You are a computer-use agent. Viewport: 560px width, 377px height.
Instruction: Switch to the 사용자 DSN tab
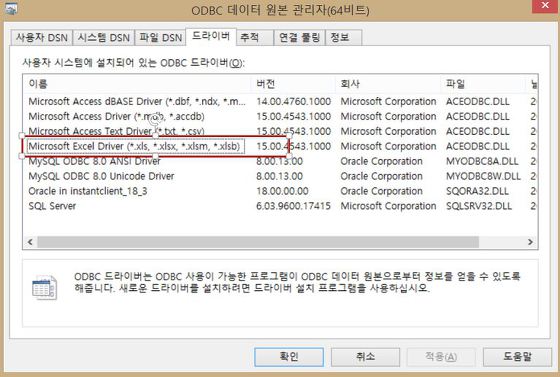click(x=41, y=37)
